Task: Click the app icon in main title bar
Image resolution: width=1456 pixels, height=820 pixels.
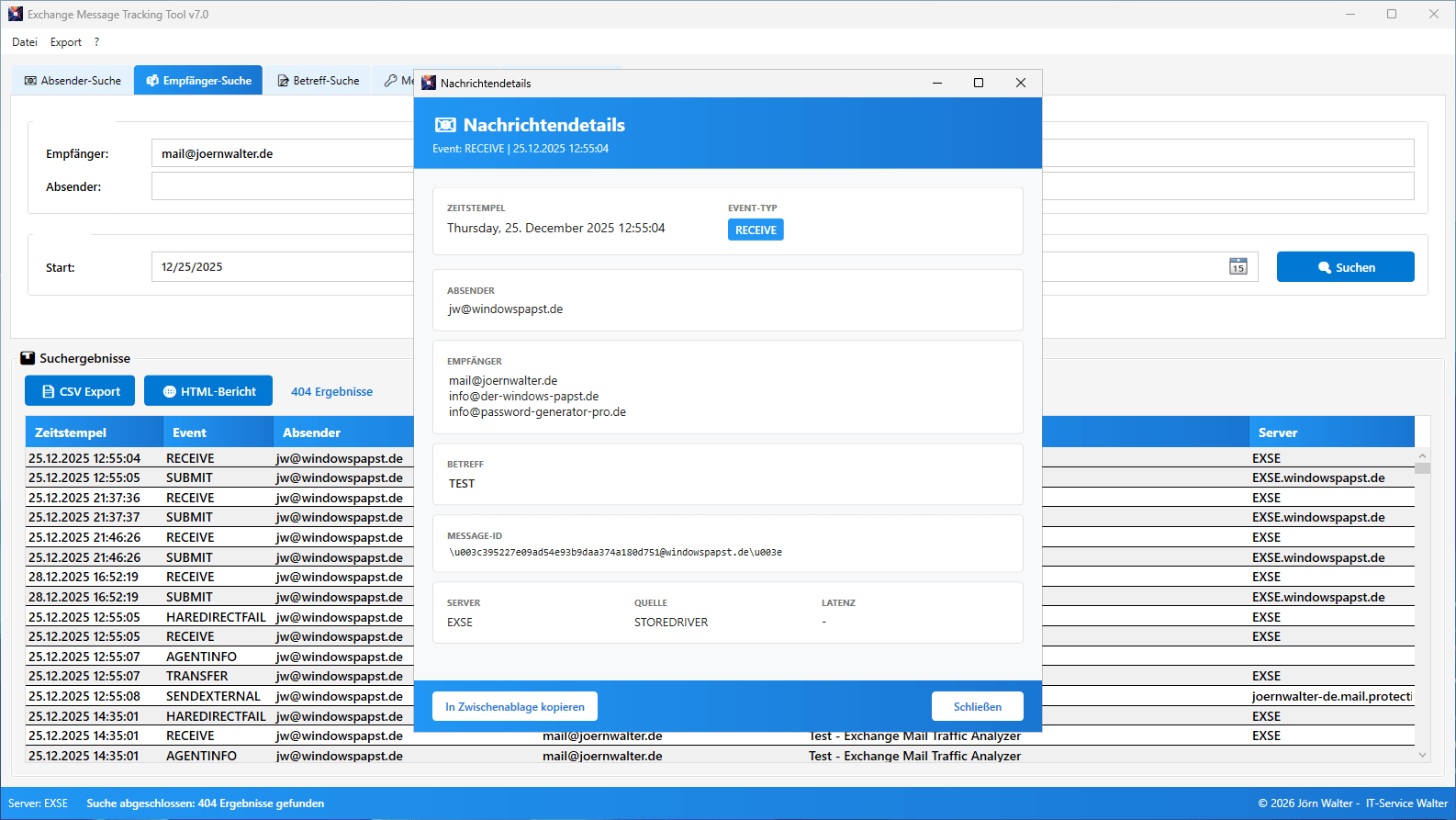Action: coord(15,14)
